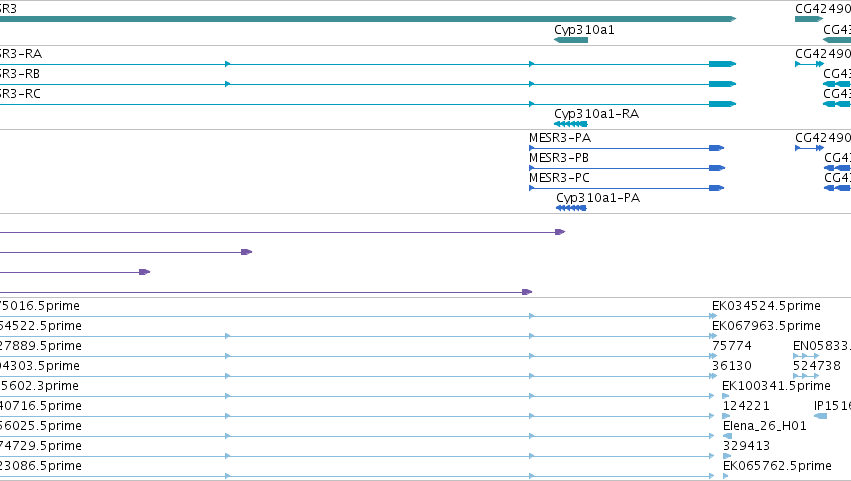Open the MESR3-PC protein label
Viewport: 851px width, 481px height.
coord(560,178)
